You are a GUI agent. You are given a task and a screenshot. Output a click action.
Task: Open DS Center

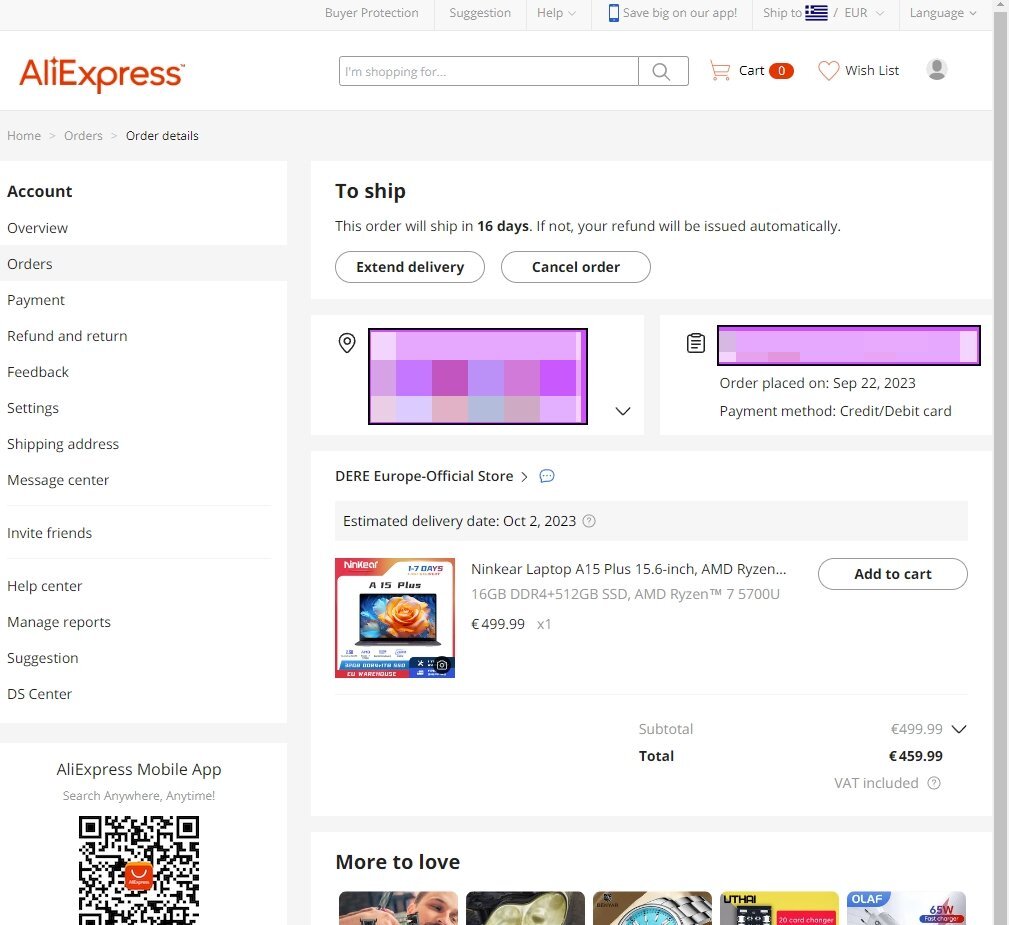[x=39, y=694]
